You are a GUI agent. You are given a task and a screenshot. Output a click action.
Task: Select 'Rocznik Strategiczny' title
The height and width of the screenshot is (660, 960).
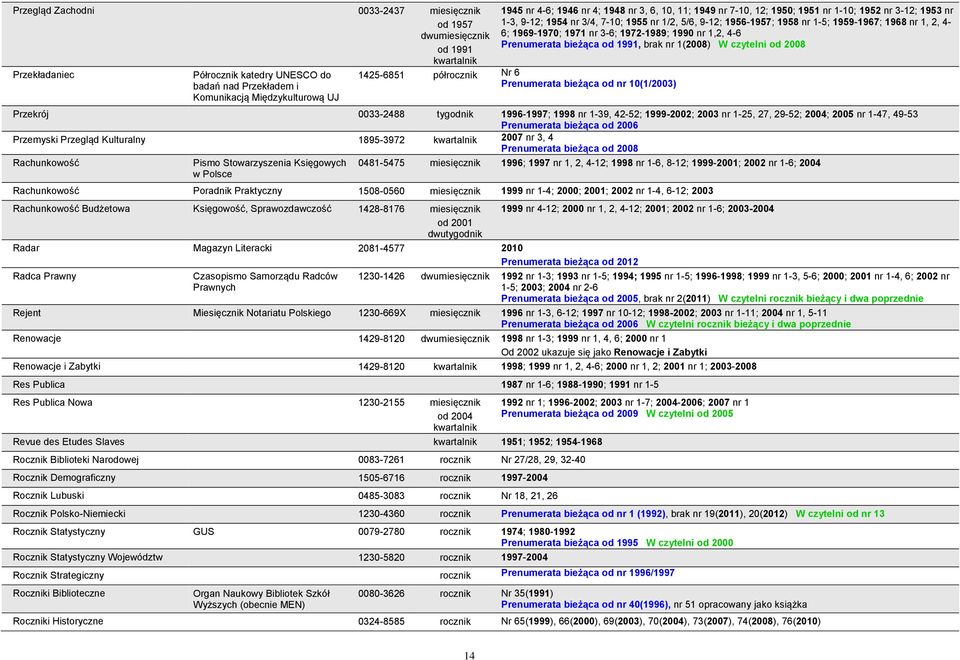click(58, 576)
